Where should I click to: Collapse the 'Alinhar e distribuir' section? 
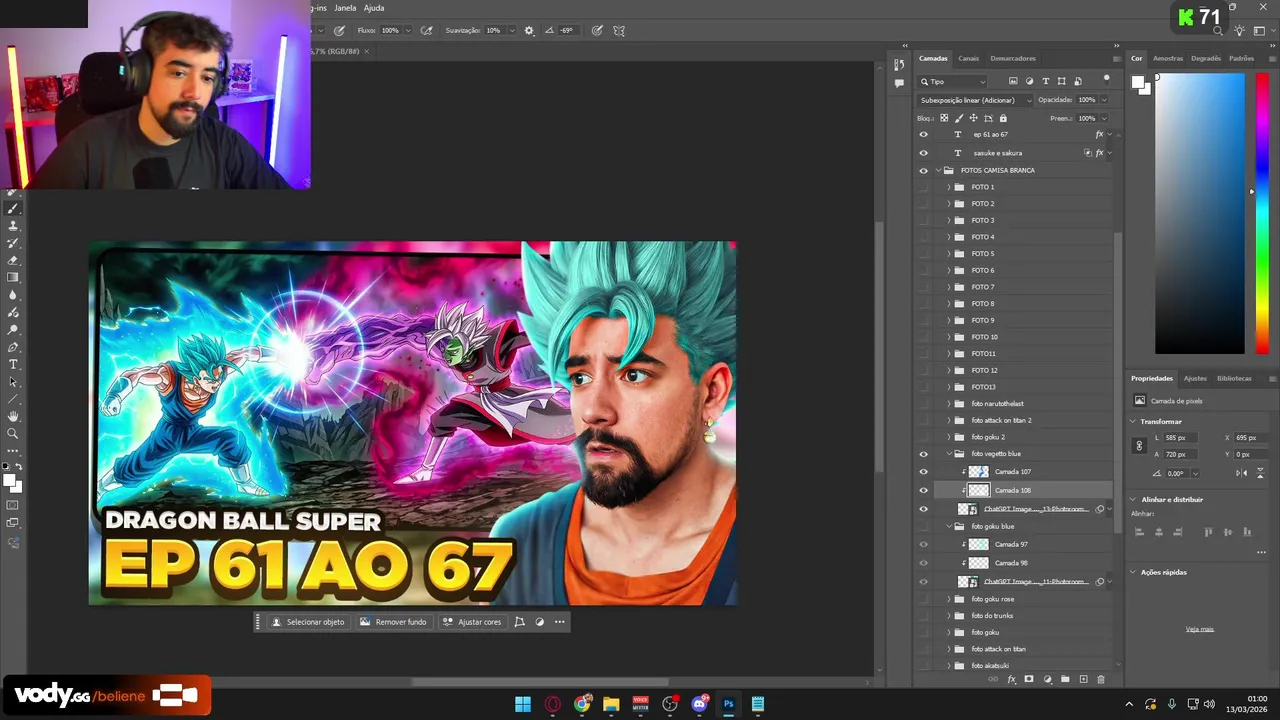1133,499
